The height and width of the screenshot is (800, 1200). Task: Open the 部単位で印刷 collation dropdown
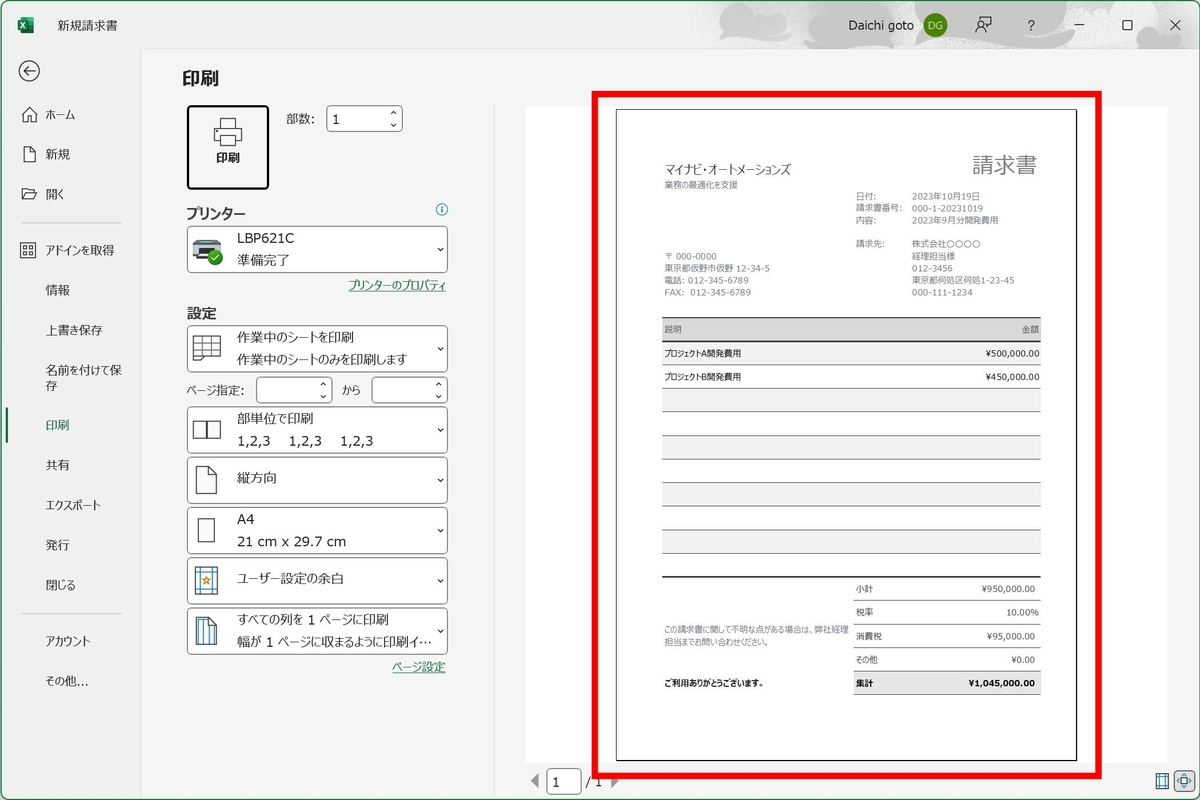click(x=317, y=430)
